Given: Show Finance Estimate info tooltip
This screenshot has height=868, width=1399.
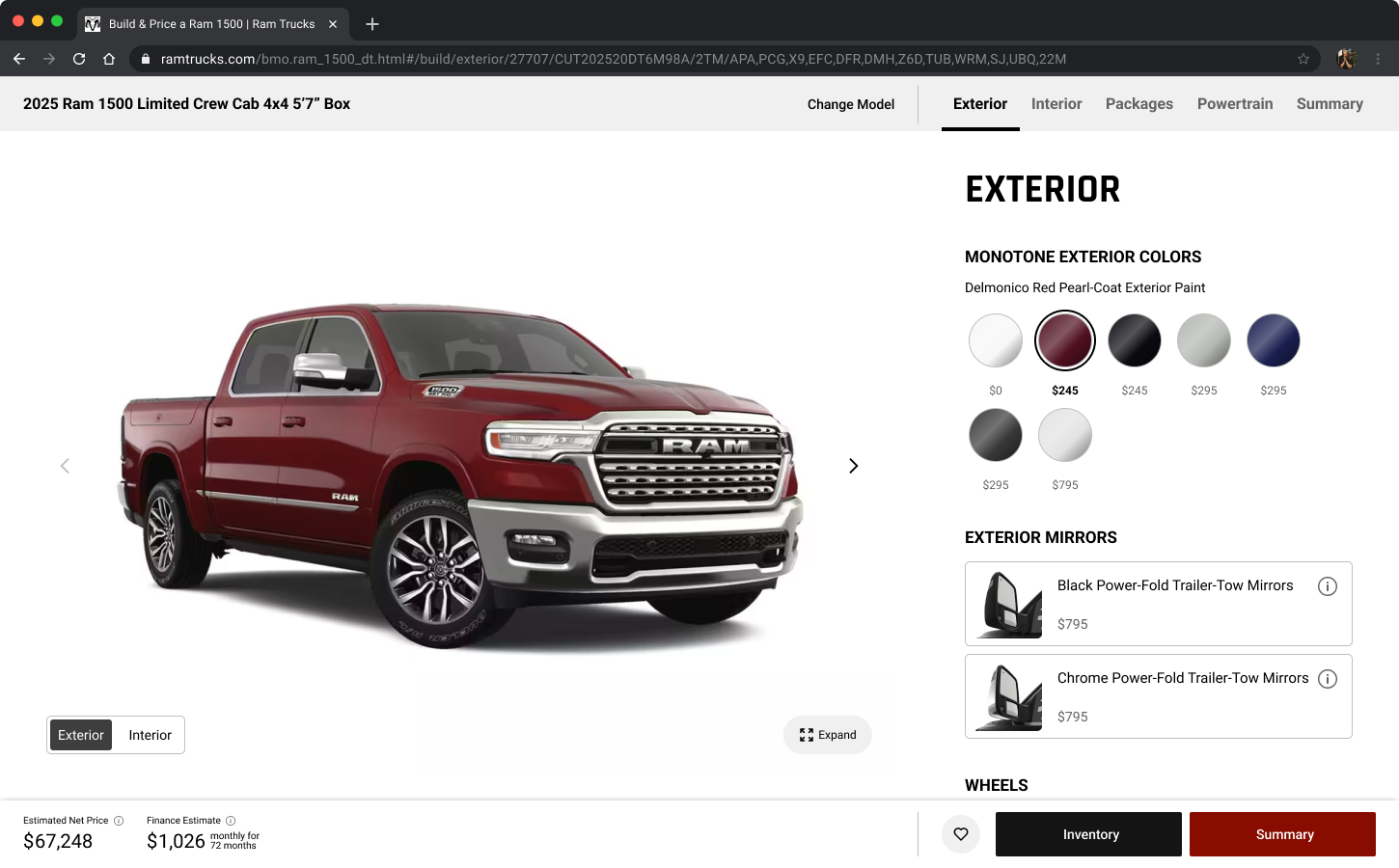Looking at the screenshot, I should 231,821.
